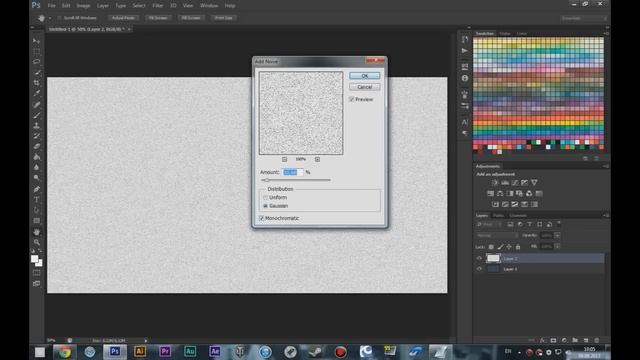The image size is (640, 360).
Task: Select the Move tool in the toolbox
Action: click(x=36, y=41)
